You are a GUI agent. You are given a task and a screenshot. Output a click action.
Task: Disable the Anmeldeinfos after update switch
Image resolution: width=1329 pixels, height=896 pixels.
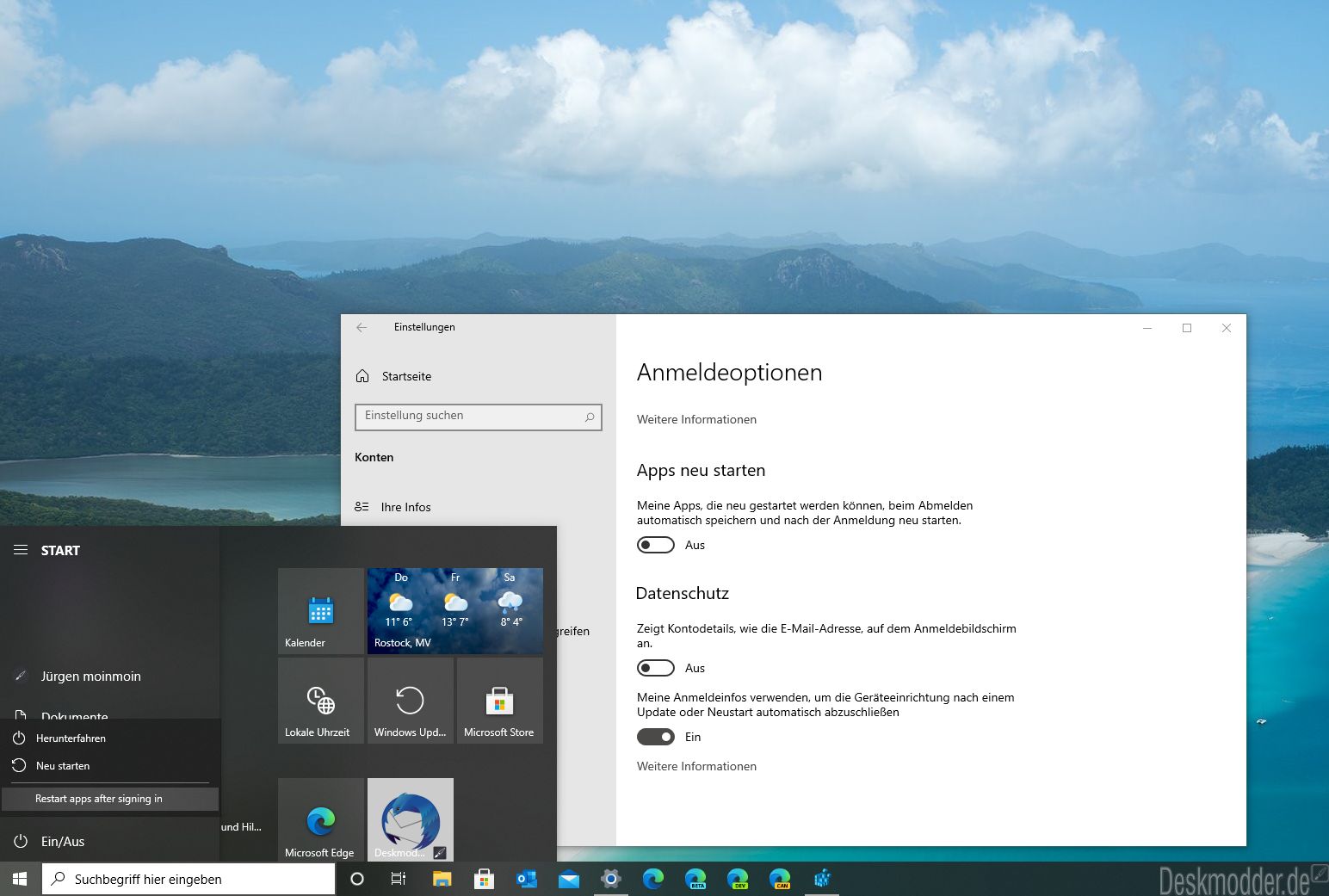(656, 737)
